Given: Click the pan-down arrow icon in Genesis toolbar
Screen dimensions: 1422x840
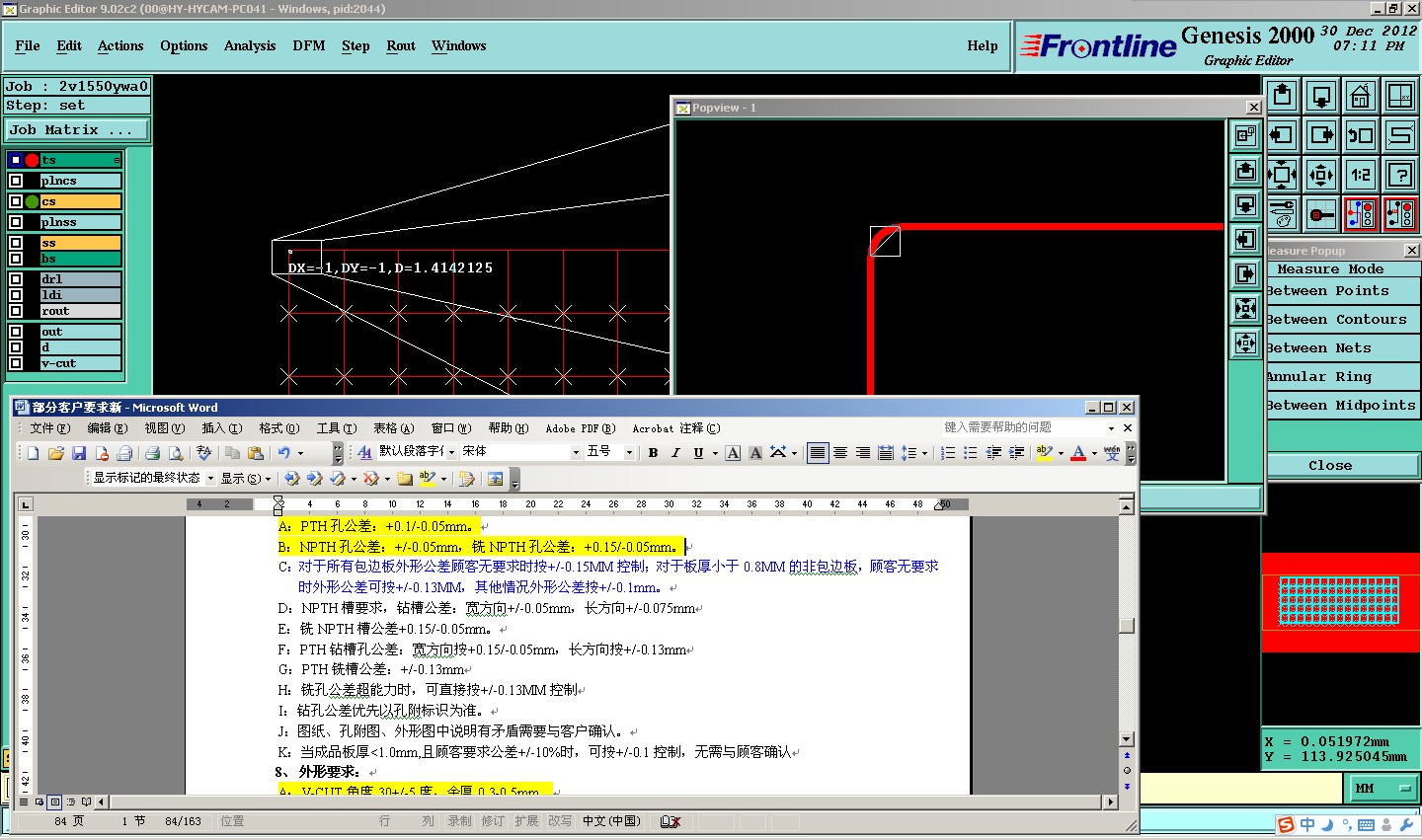Looking at the screenshot, I should 1321,96.
